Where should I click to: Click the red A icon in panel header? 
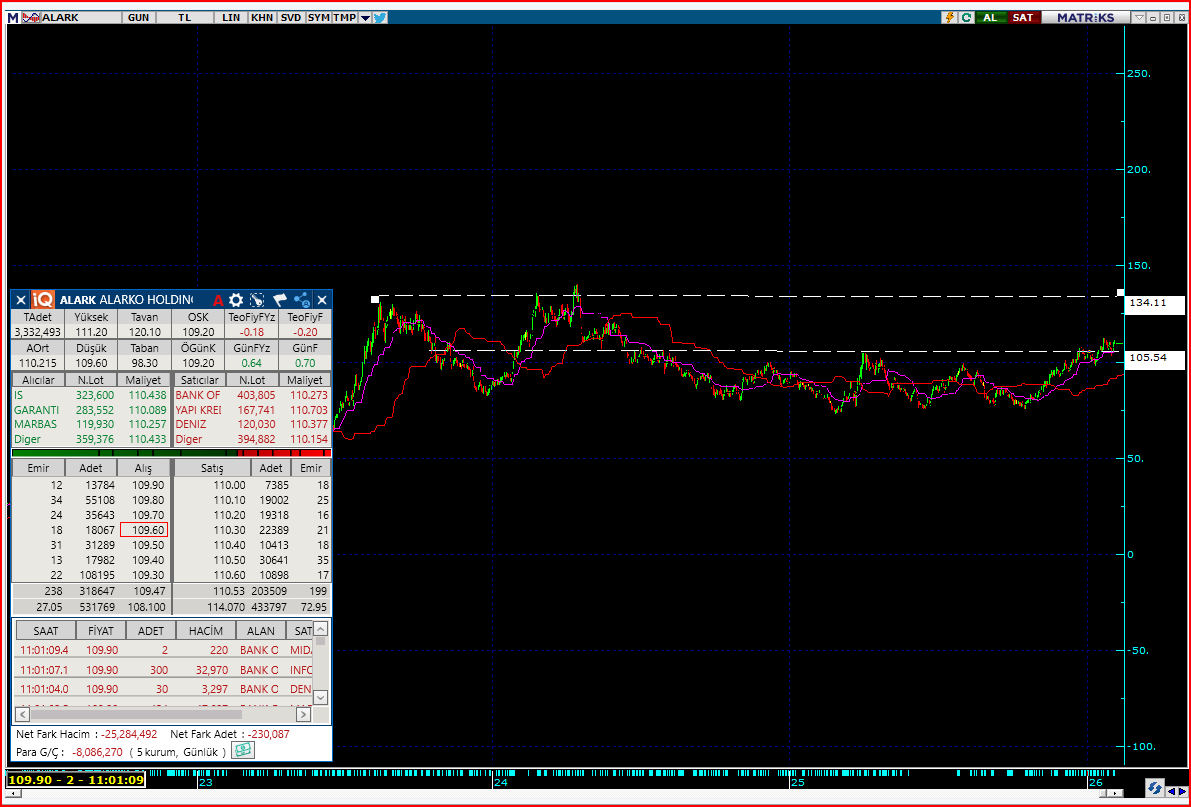point(218,300)
